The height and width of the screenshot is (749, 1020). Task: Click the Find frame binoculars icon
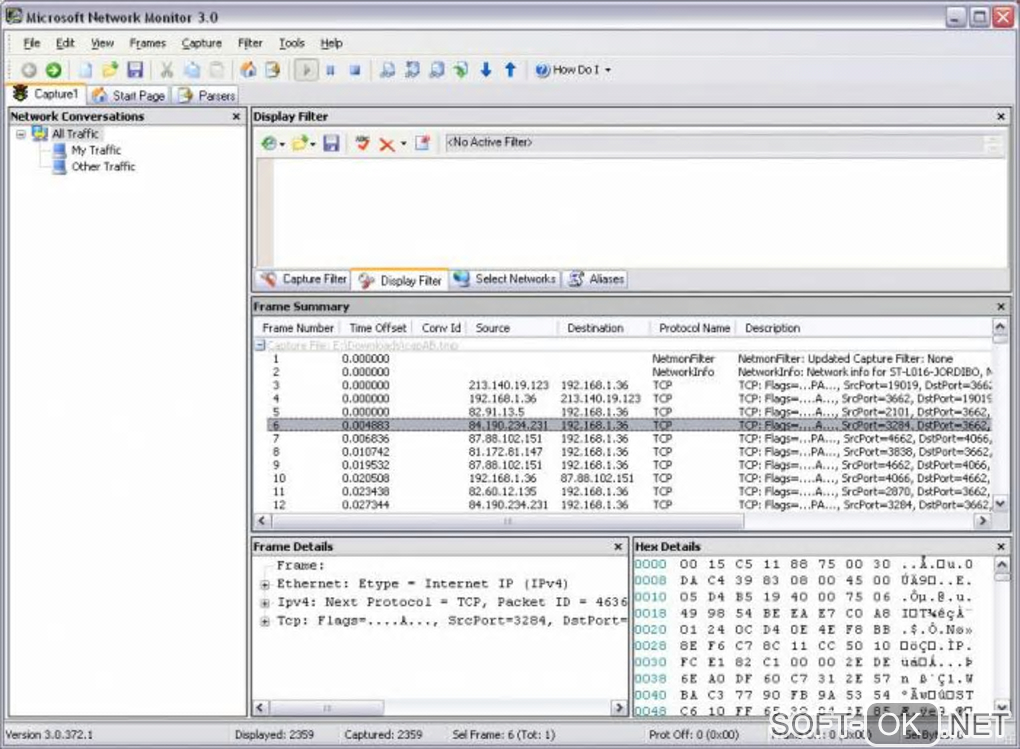tap(387, 70)
